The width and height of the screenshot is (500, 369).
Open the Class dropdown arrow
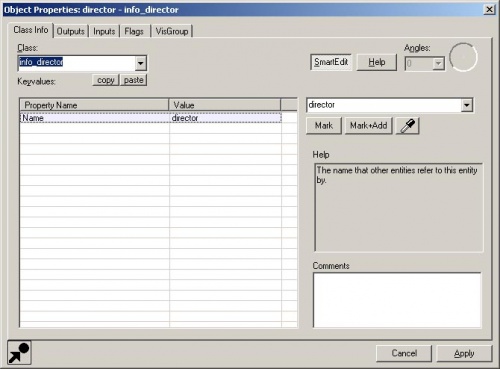click(141, 63)
